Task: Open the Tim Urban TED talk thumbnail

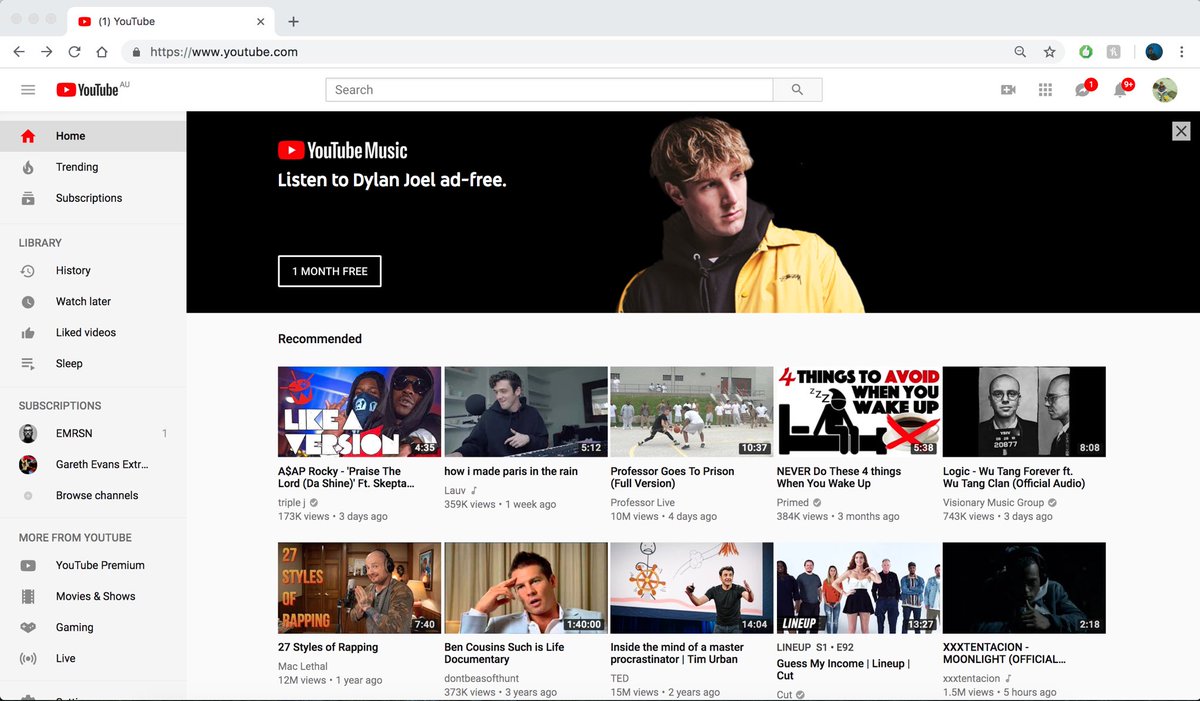Action: click(x=692, y=588)
